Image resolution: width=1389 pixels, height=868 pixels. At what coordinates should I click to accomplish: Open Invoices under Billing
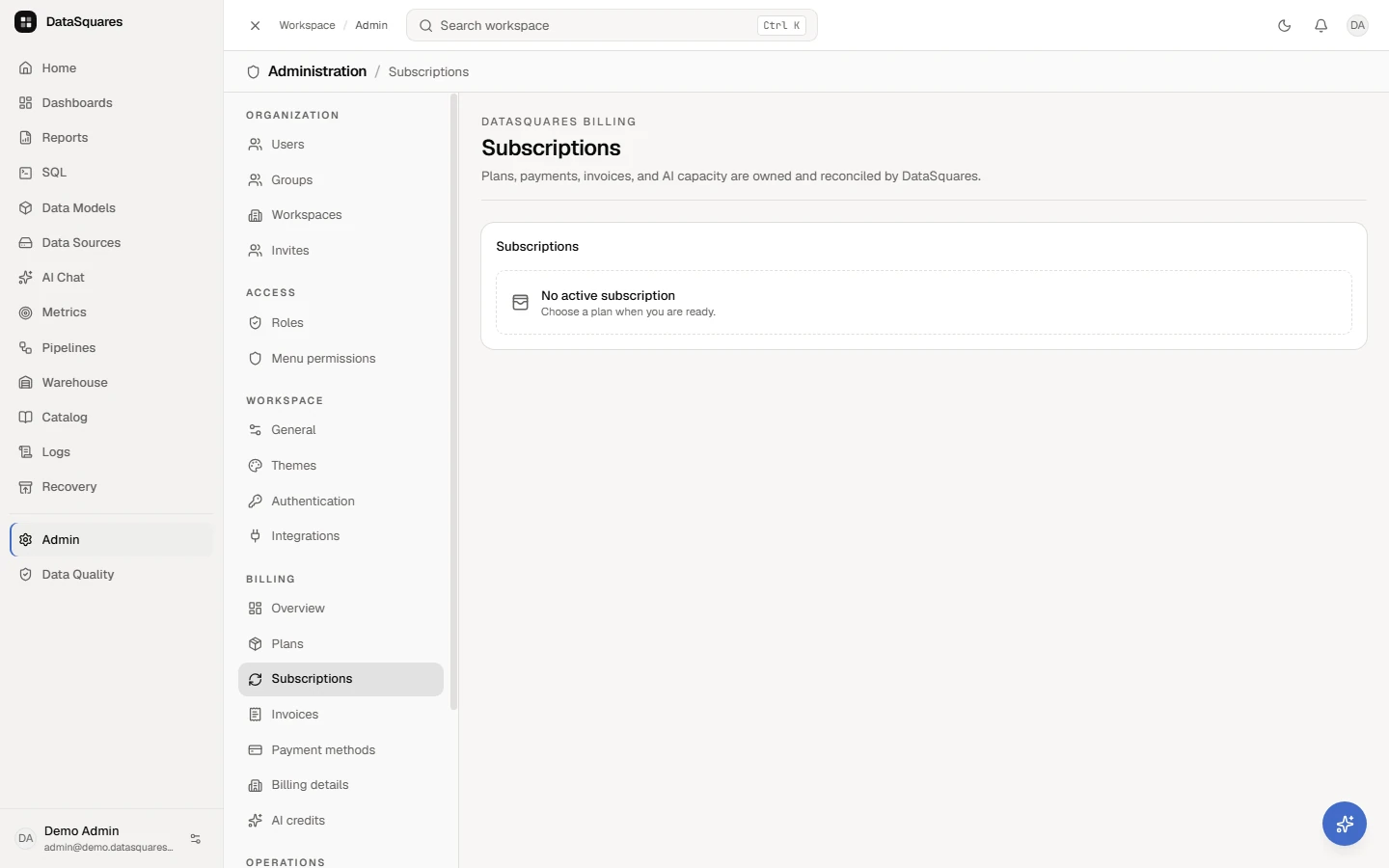pyautogui.click(x=340, y=715)
